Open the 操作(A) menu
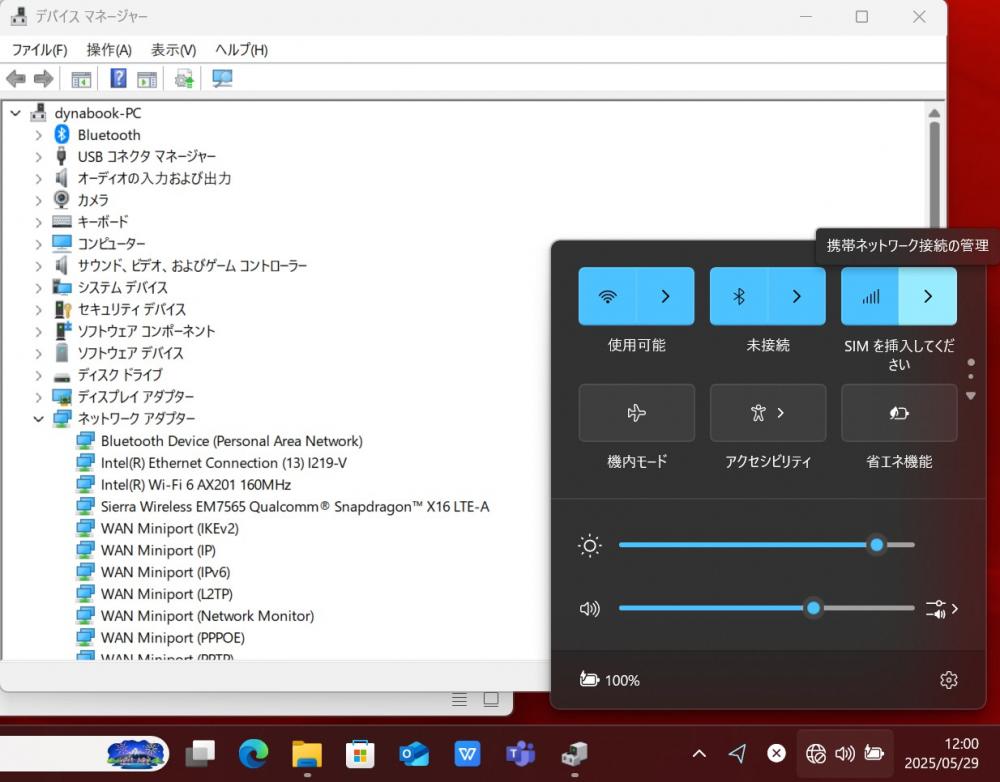Image resolution: width=1000 pixels, height=782 pixels. [109, 50]
